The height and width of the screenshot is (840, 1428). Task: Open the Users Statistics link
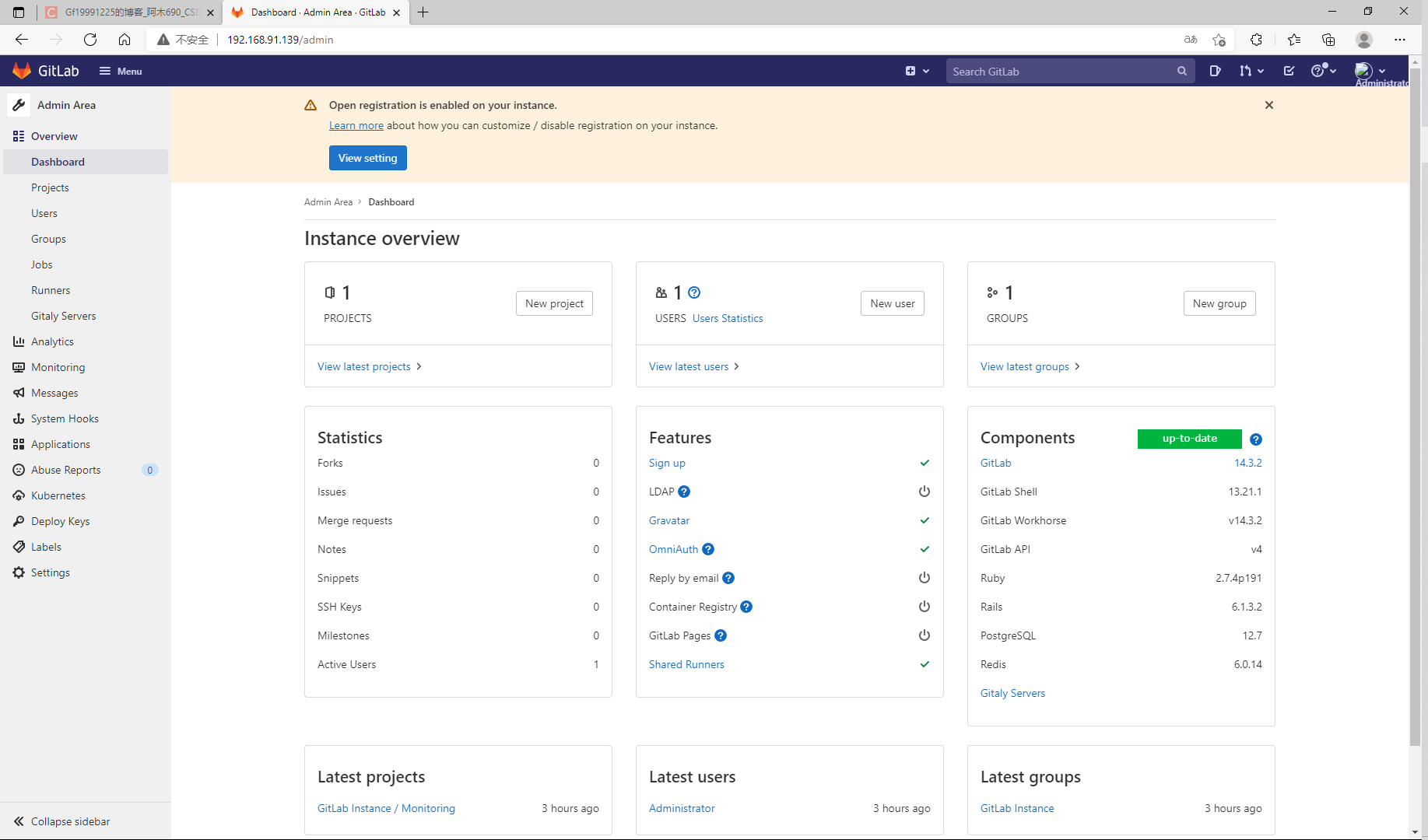(x=728, y=318)
